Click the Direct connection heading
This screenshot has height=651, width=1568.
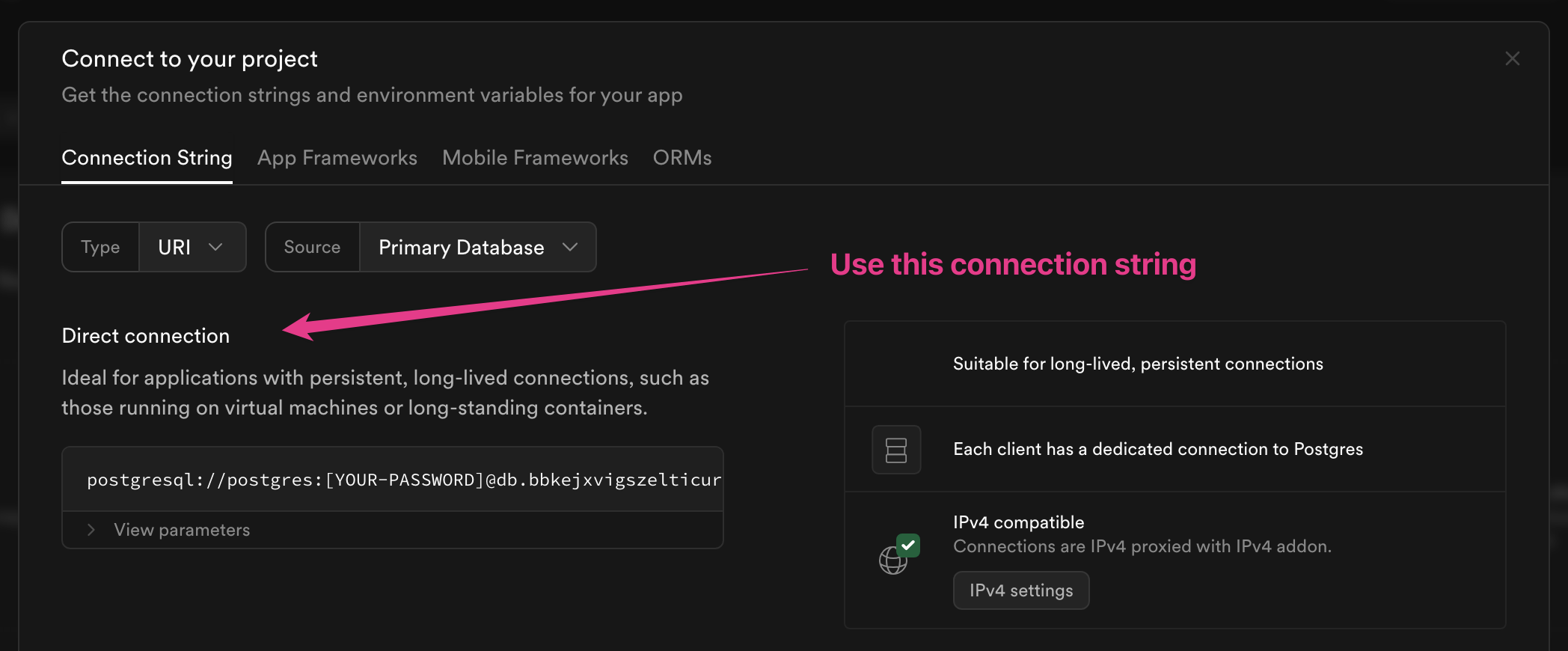pyautogui.click(x=146, y=336)
